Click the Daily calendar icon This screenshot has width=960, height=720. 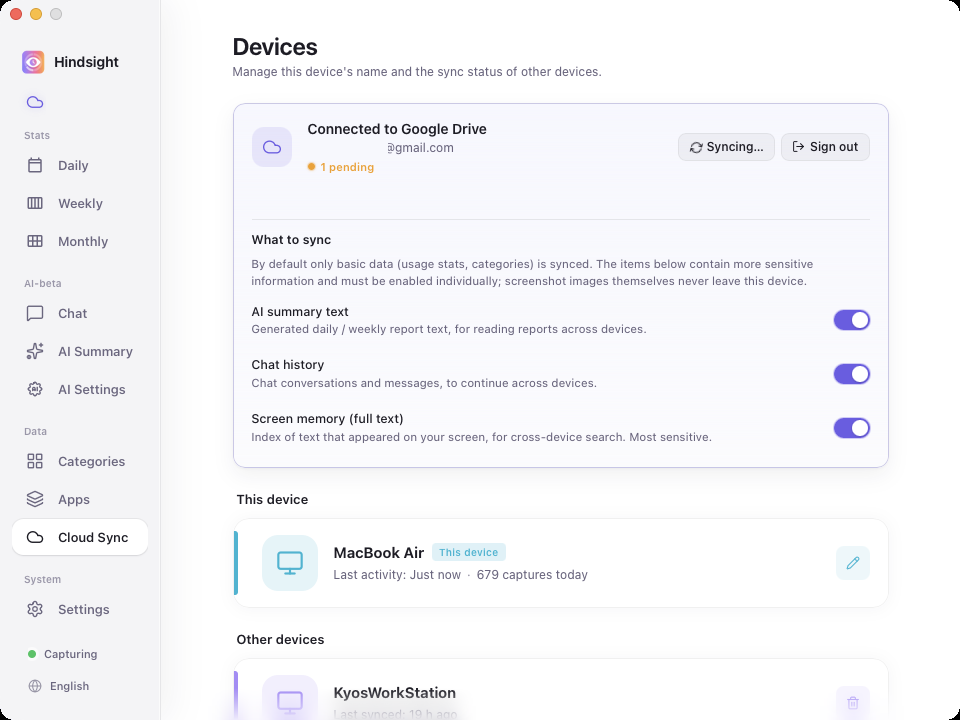pyautogui.click(x=35, y=165)
